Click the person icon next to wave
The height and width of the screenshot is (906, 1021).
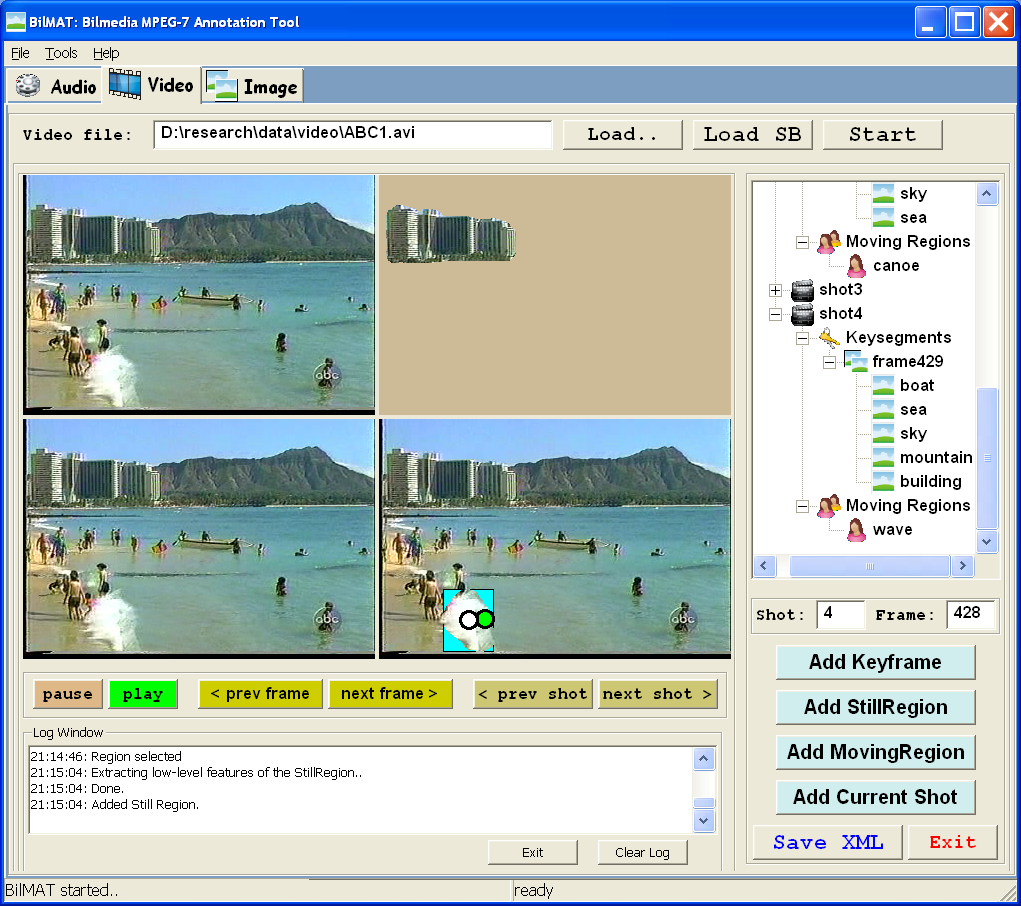856,530
